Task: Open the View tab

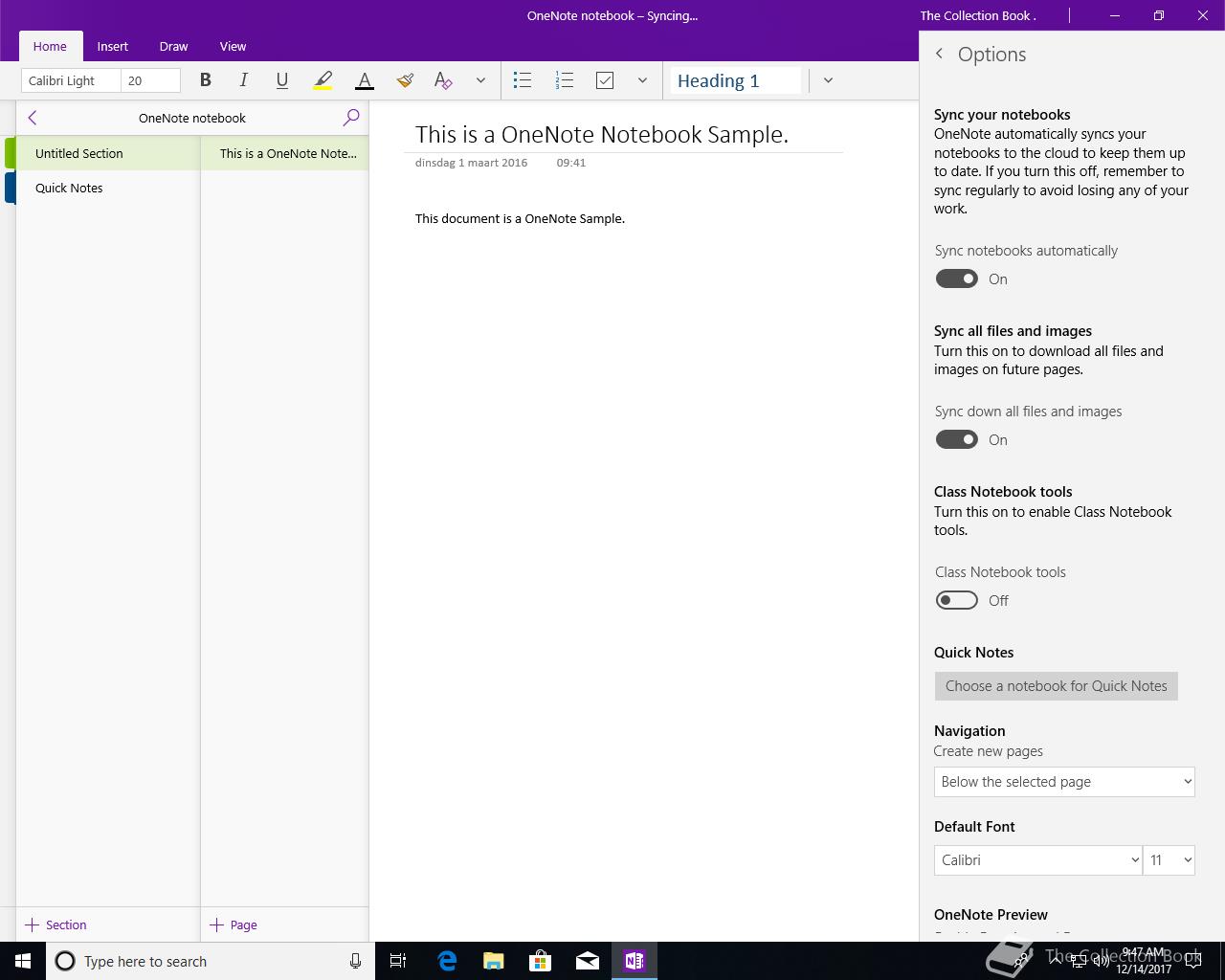Action: (233, 46)
